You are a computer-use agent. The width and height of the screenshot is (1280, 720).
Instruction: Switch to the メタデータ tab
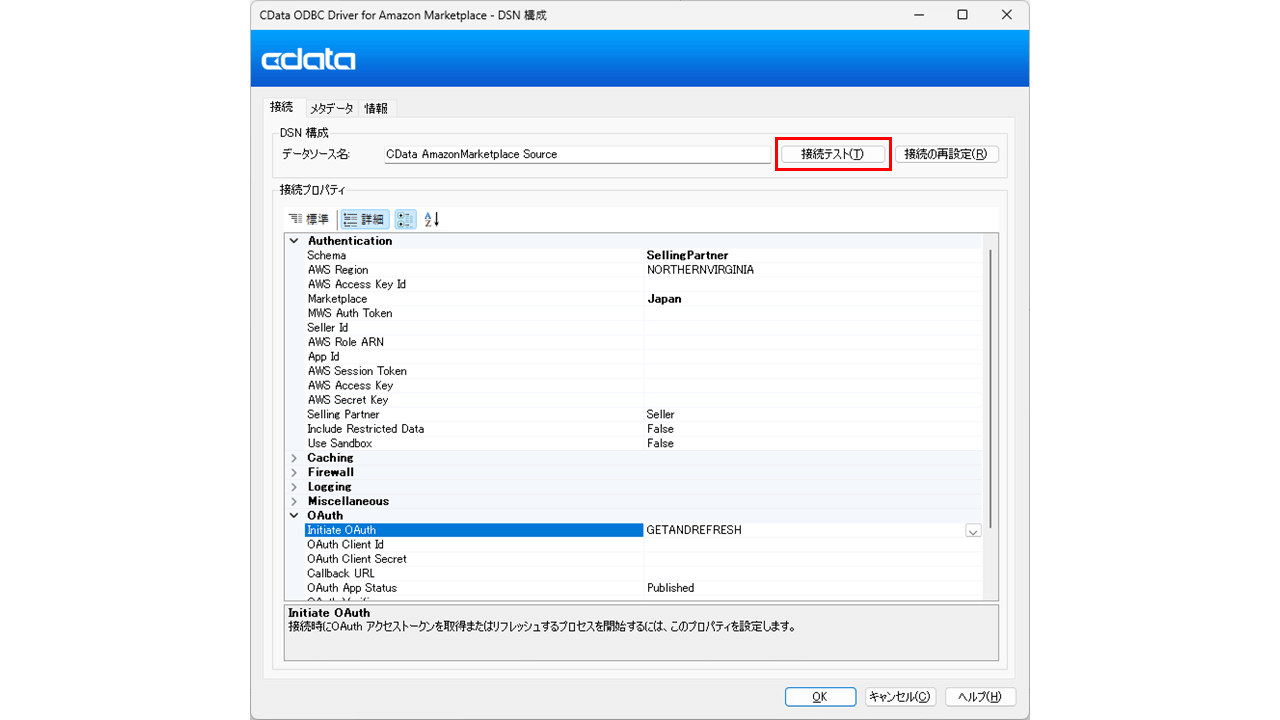[x=331, y=109]
